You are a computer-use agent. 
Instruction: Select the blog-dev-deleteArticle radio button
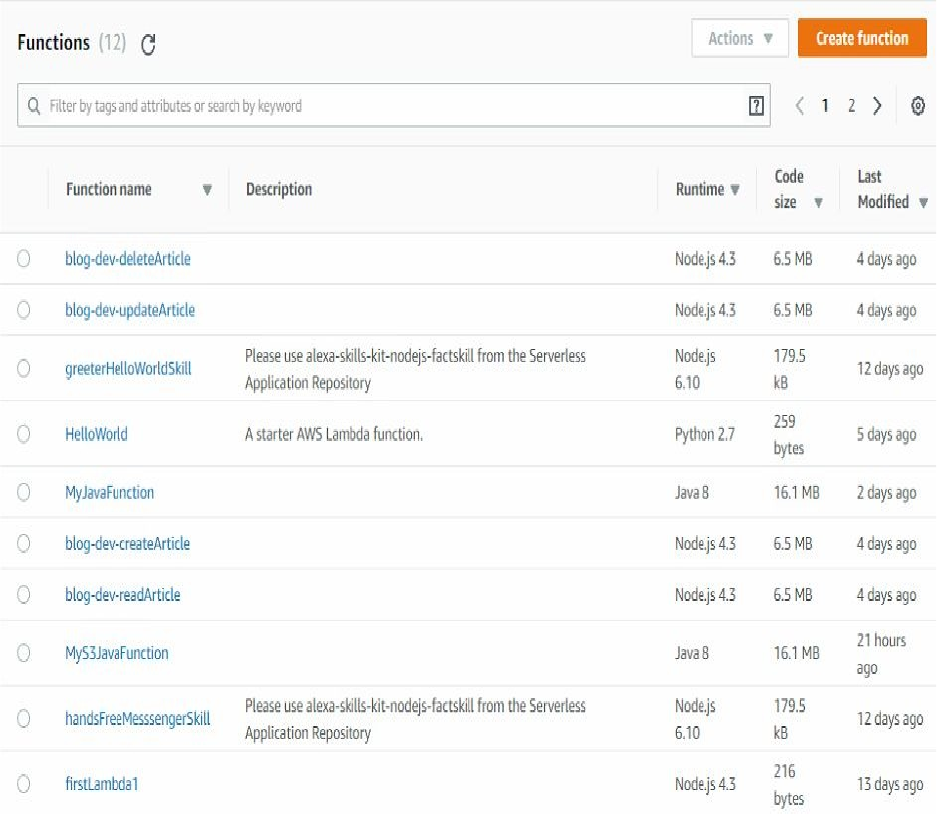[x=23, y=259]
